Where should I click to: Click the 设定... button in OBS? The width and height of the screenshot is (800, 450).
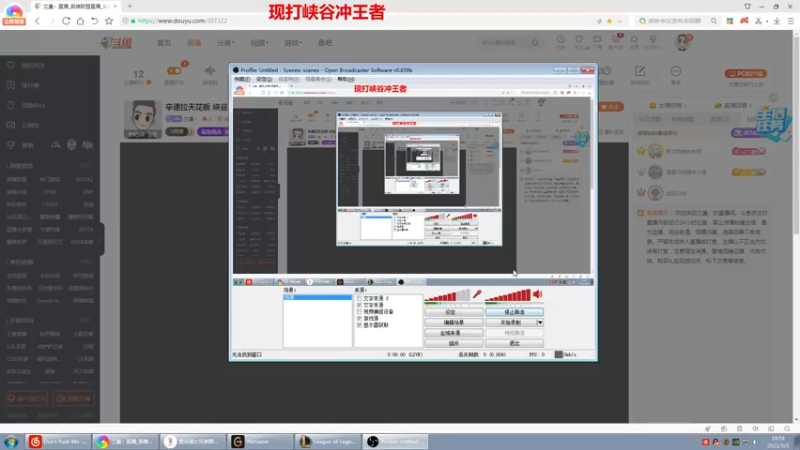click(454, 312)
